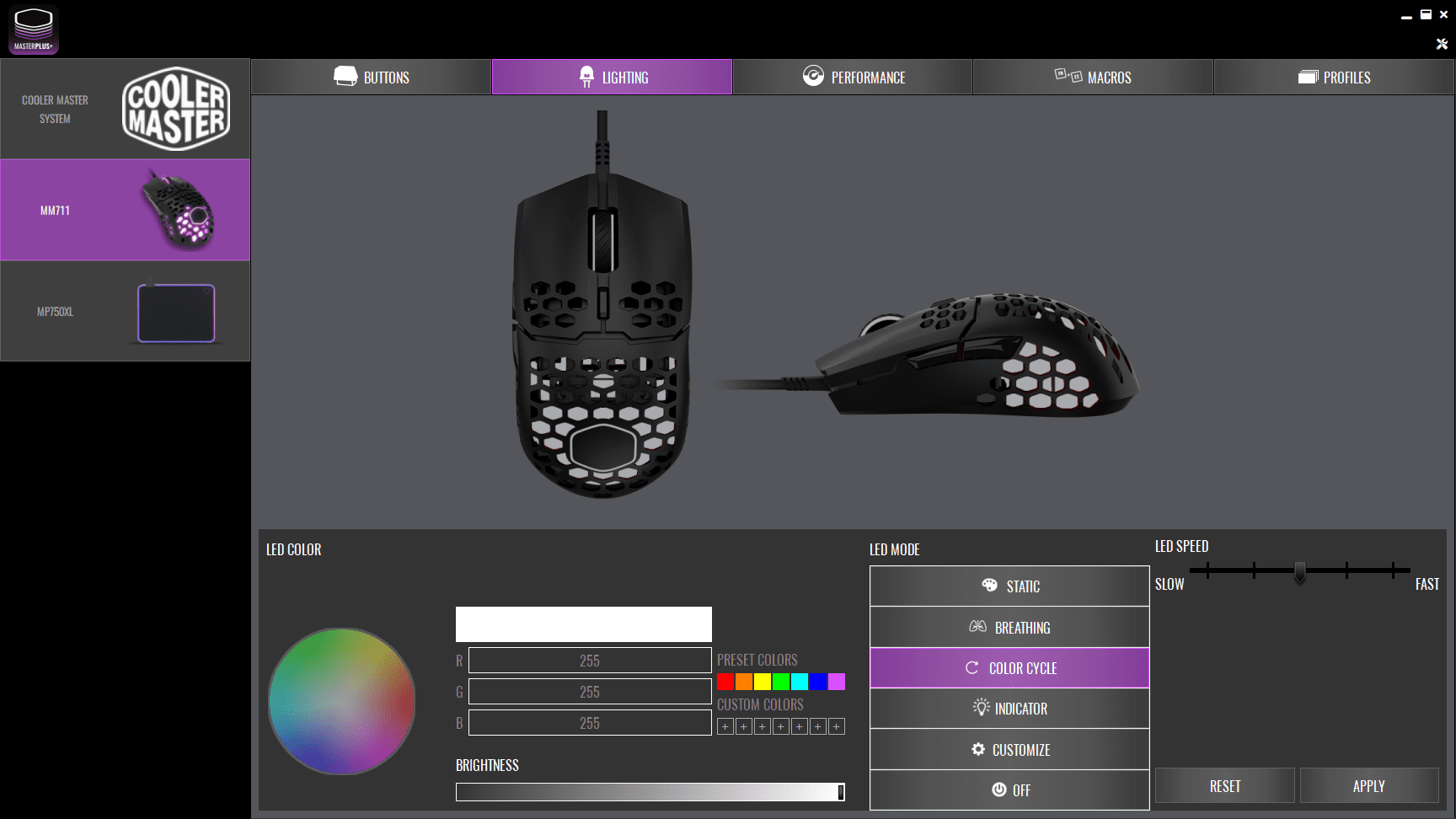
Task: Click the Reset button
Action: pyautogui.click(x=1225, y=785)
